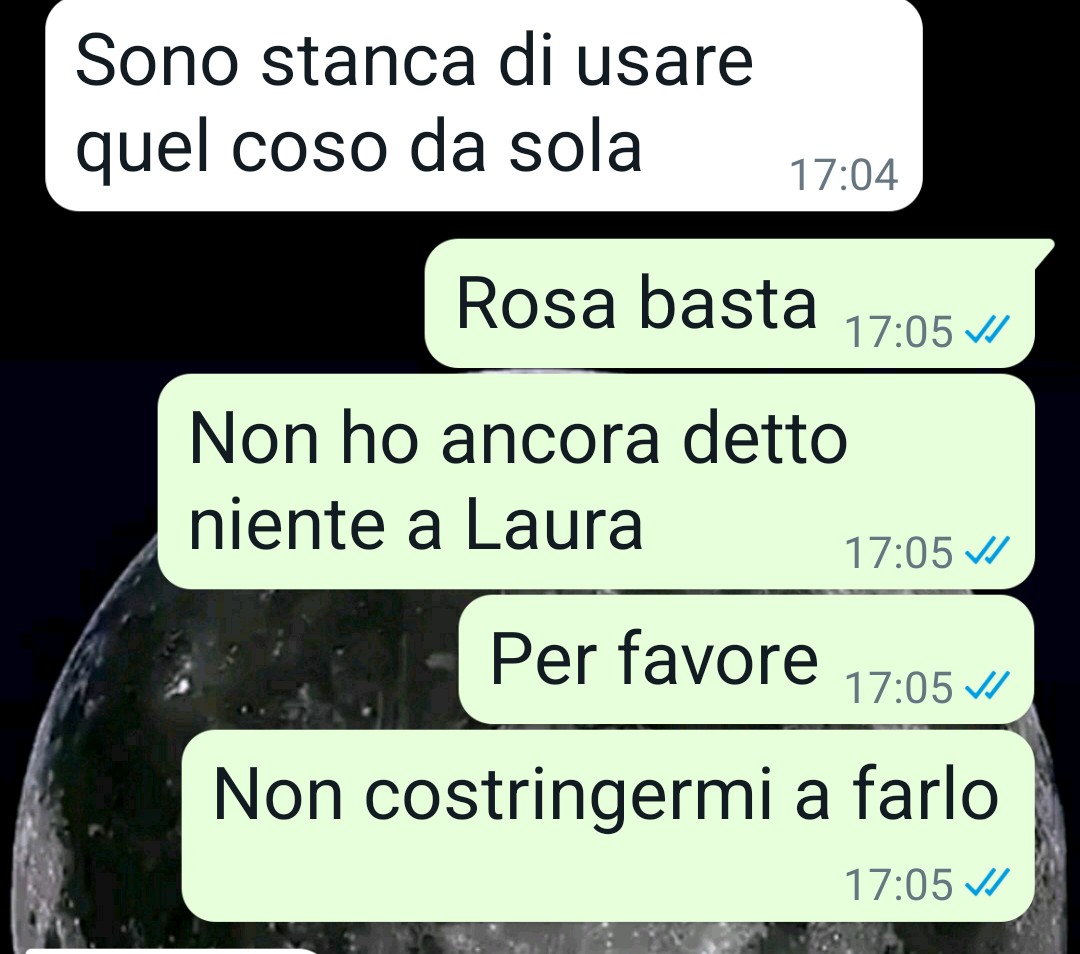Select the message "Non ho ancora detto niente"

(596, 481)
